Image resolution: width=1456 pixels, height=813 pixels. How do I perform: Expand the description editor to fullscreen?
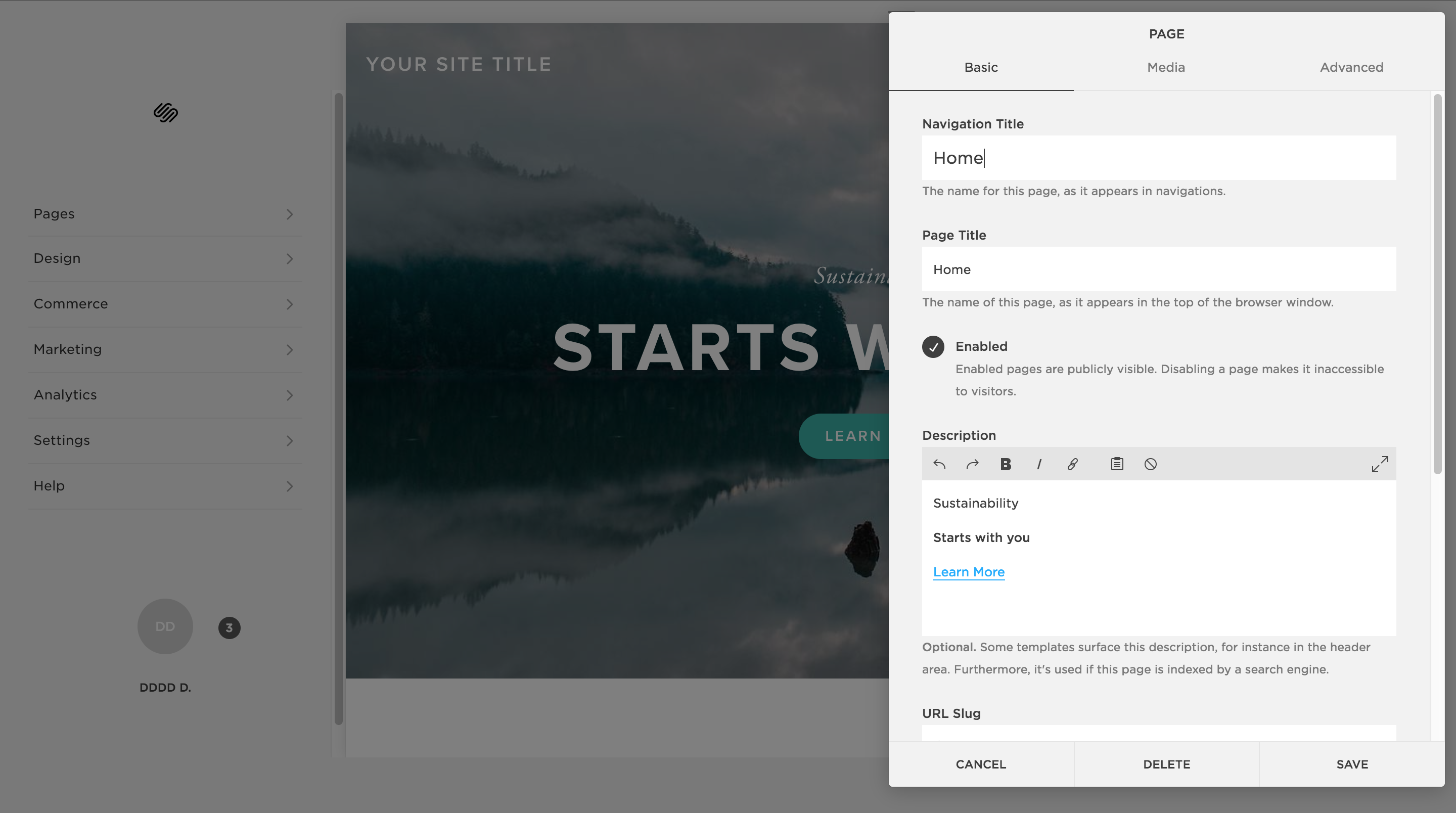coord(1380,463)
